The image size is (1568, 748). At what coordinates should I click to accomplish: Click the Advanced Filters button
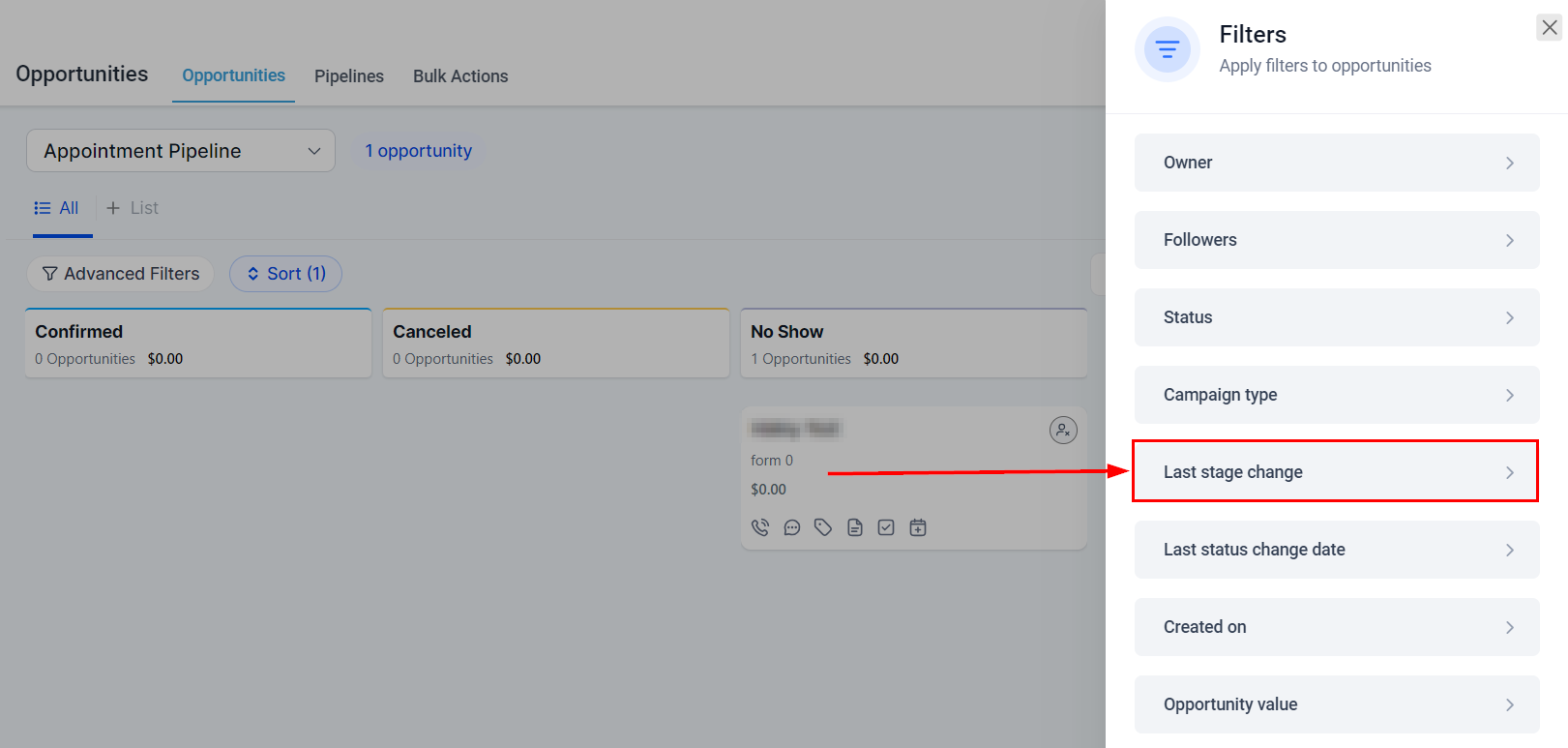pyautogui.click(x=121, y=274)
